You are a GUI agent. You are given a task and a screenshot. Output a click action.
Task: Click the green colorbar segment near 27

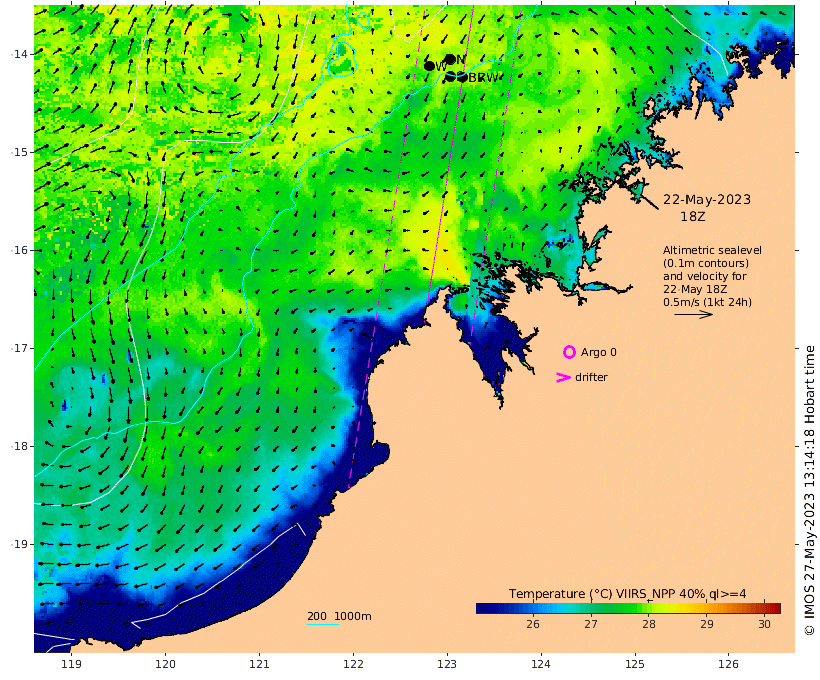(594, 608)
